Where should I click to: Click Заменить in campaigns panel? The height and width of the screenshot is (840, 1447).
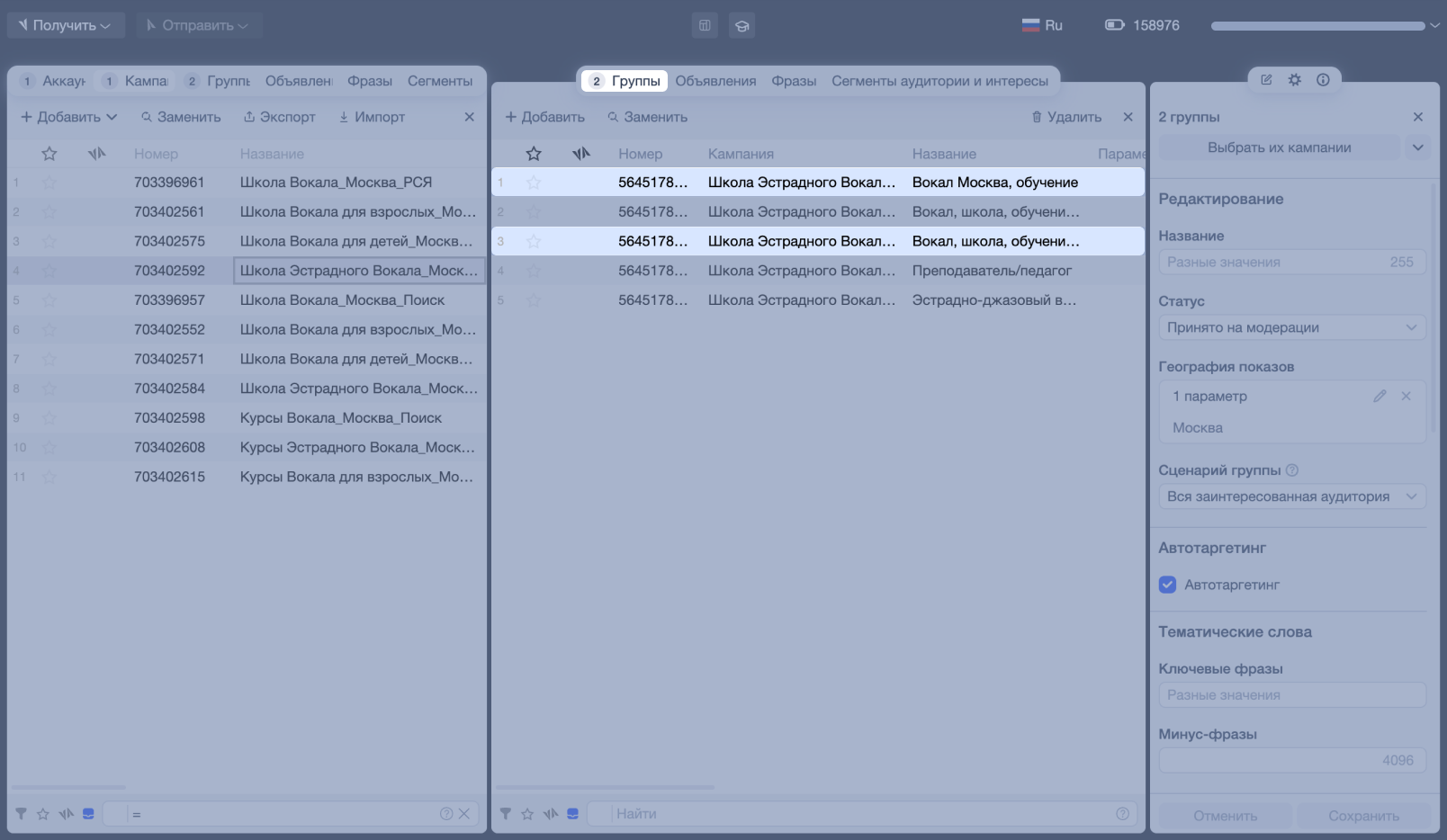tap(181, 117)
